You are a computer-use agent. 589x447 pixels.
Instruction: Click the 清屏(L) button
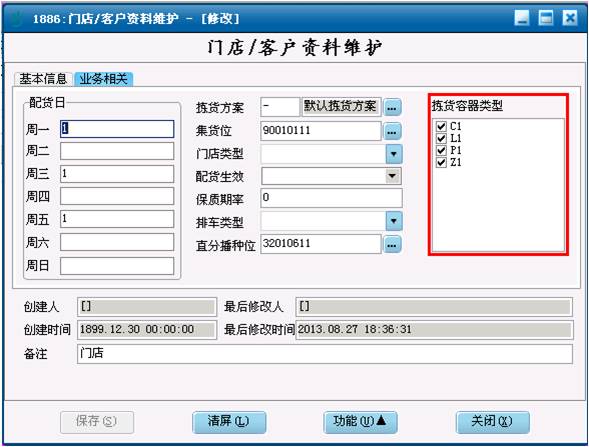229,422
